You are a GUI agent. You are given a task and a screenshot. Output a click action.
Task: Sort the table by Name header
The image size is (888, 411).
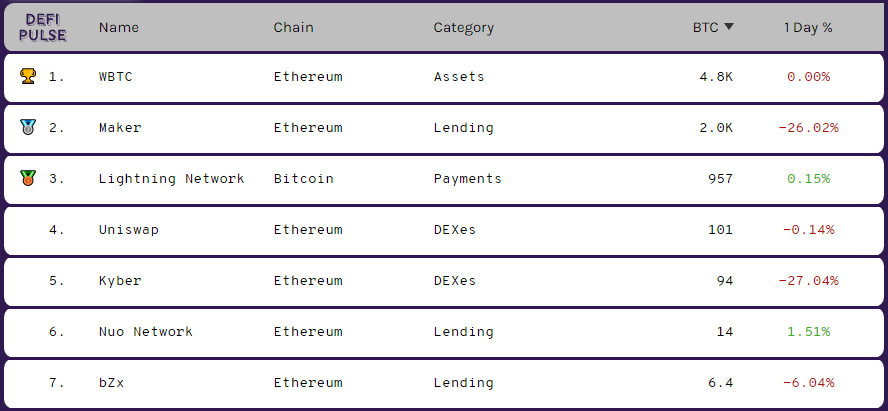[118, 27]
